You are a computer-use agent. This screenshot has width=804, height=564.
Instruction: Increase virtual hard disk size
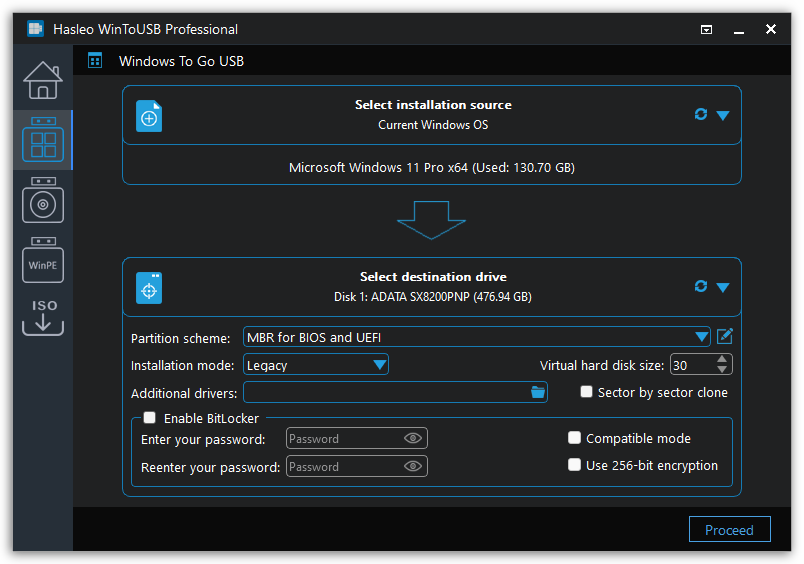pyautogui.click(x=722, y=359)
